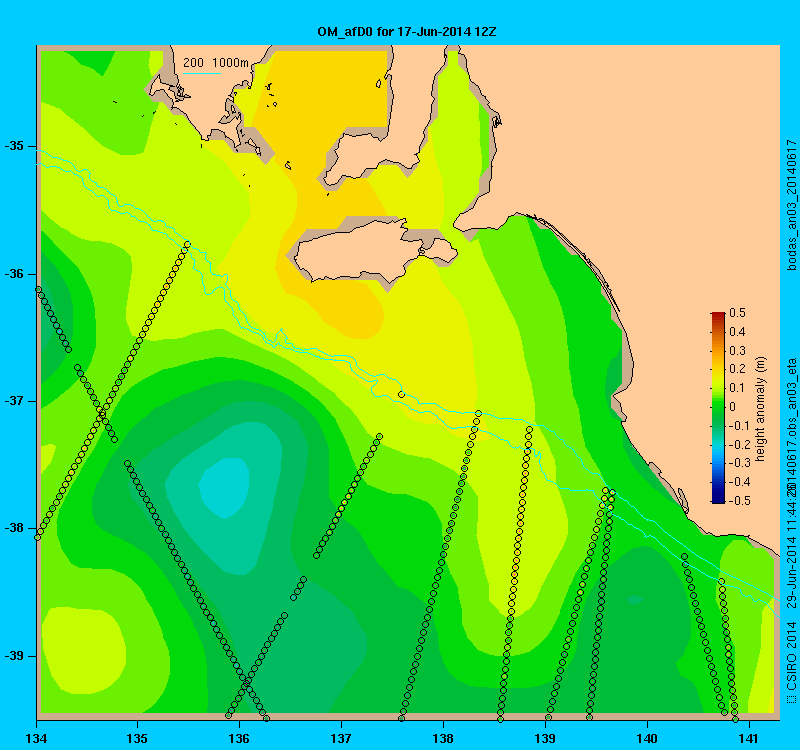Click the cyan legend line under "200 1000m"
Screen dimensions: 800x750
coord(202,73)
